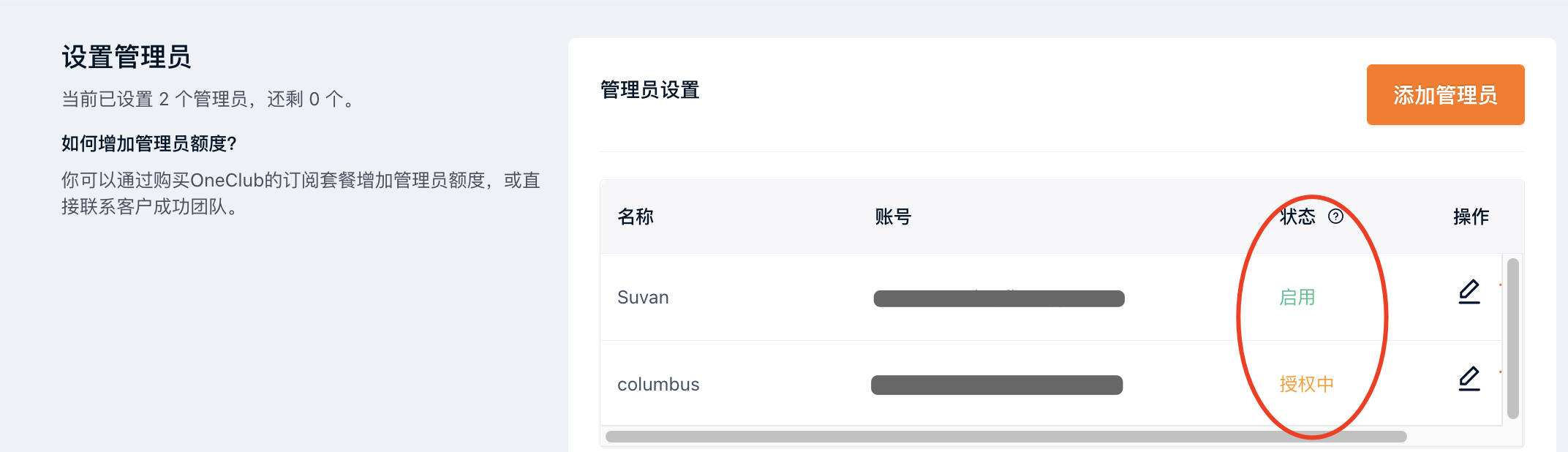Select the 授权中 status for columbus

pyautogui.click(x=1306, y=384)
